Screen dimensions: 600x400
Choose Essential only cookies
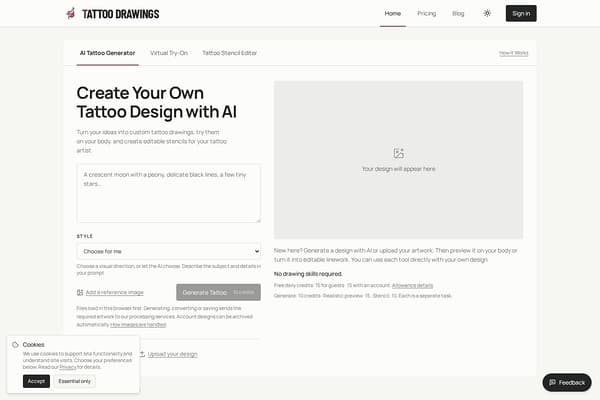click(75, 381)
